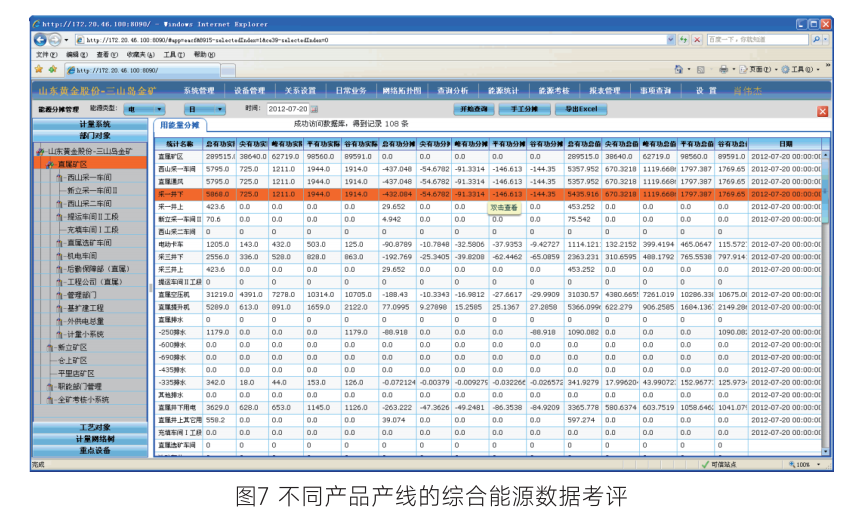Switch to the 用能量分摊 tab
The height and width of the screenshot is (518, 863).
click(x=180, y=125)
